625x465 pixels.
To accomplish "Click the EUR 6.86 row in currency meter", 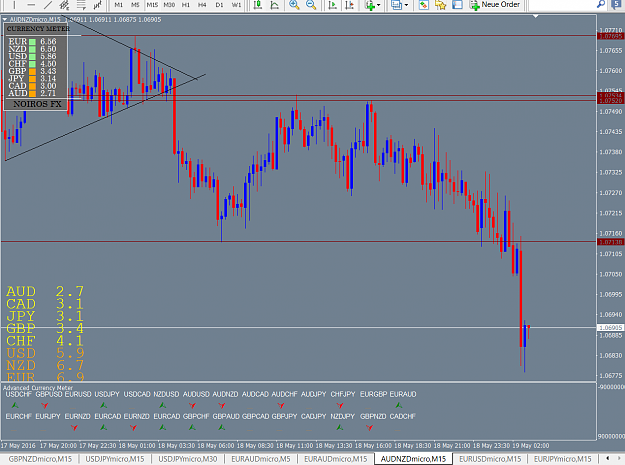I will coord(32,41).
